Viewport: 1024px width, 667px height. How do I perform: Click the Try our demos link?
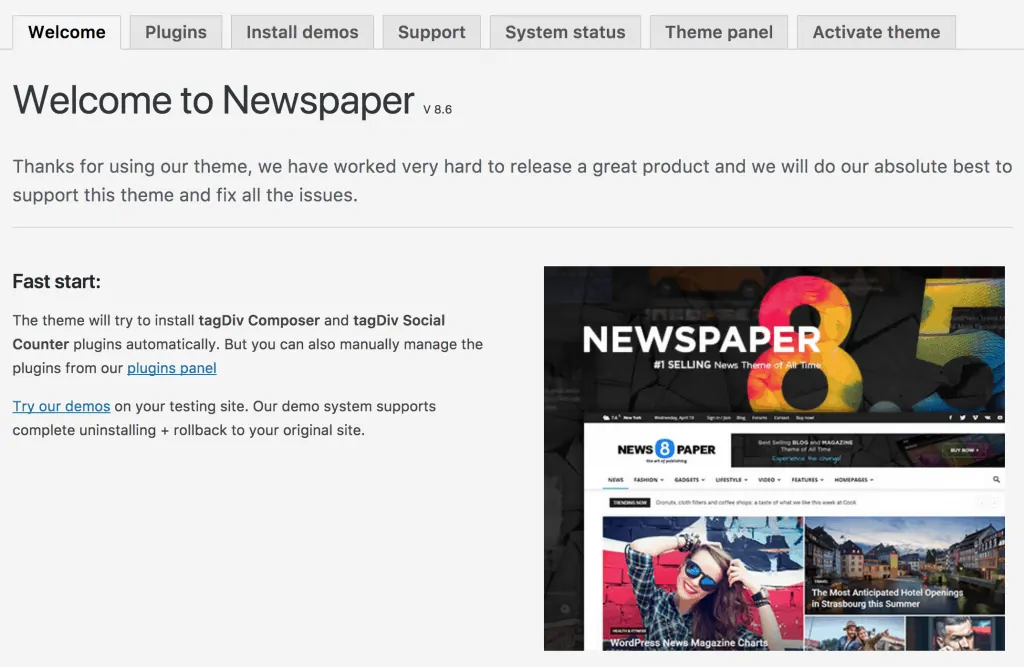tap(61, 406)
